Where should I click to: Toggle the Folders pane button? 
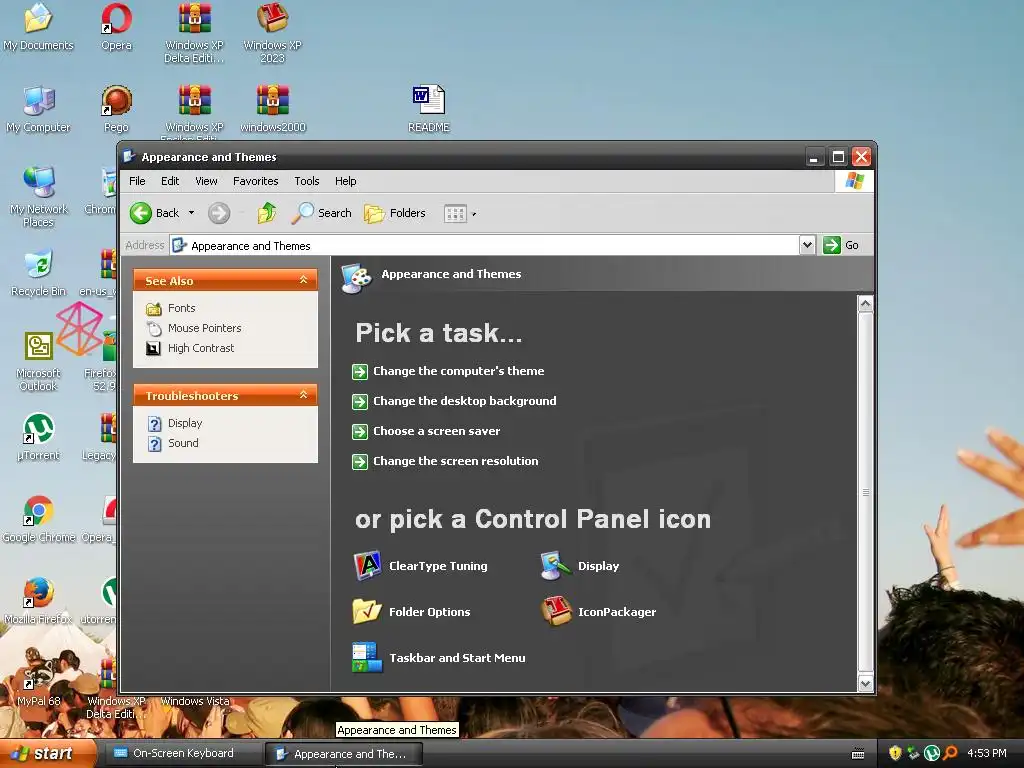pos(394,213)
